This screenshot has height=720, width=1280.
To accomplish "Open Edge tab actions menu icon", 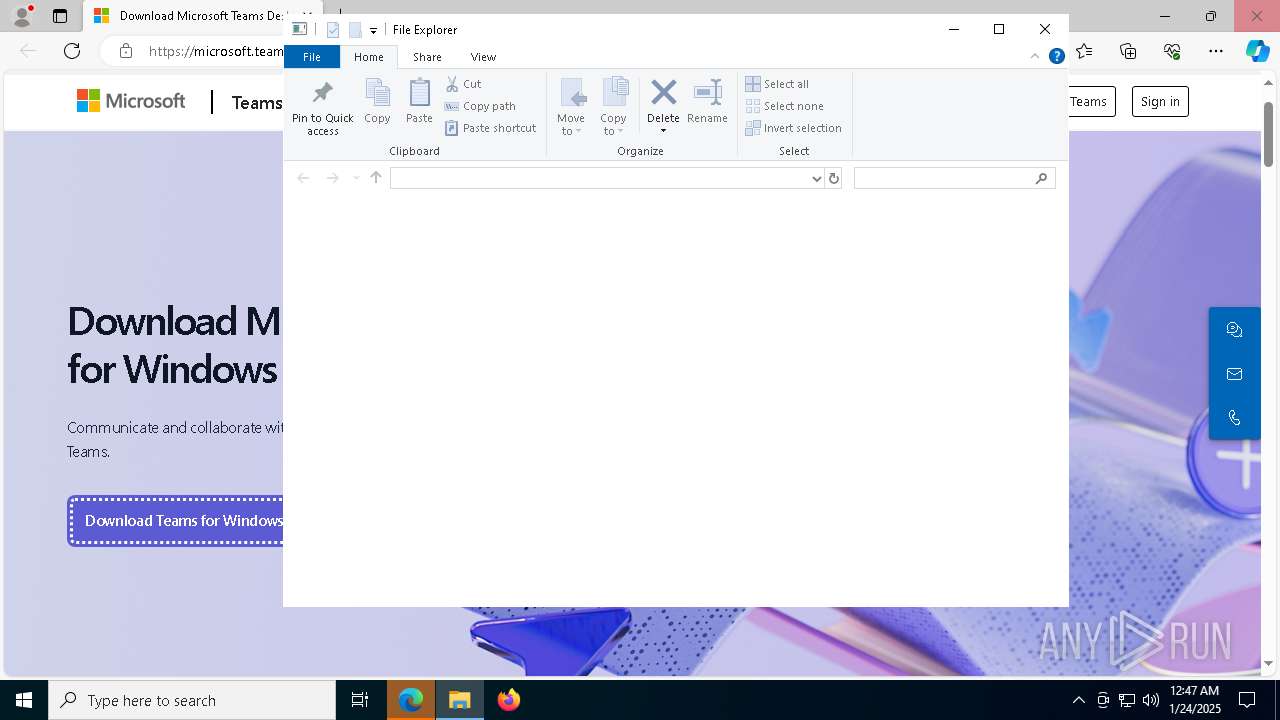I will click(60, 16).
